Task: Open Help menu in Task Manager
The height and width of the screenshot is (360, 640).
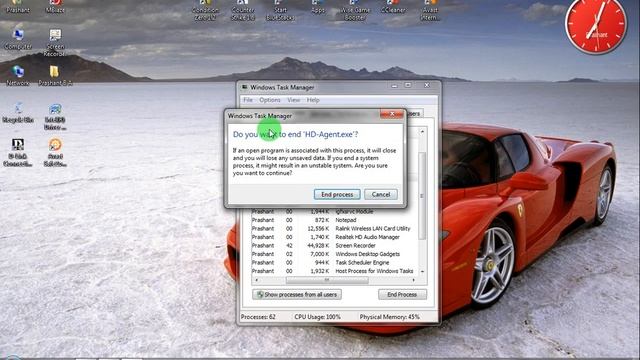Action: [313, 100]
